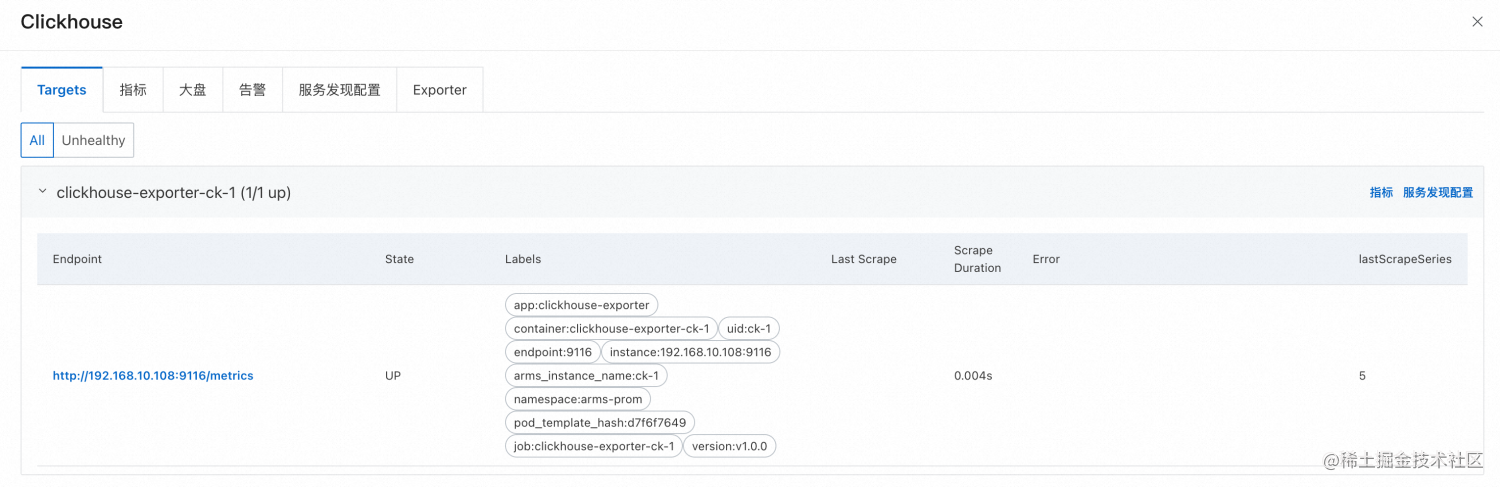Collapse the clickhouse-exporter-ck-1 group chevron
This screenshot has width=1500, height=487.
[x=42, y=191]
